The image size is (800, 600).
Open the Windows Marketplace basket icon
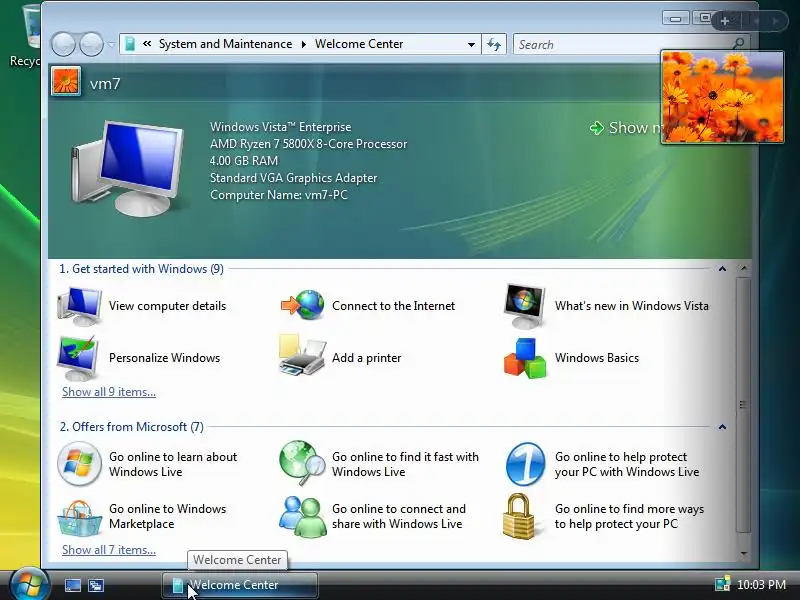pyautogui.click(x=79, y=518)
